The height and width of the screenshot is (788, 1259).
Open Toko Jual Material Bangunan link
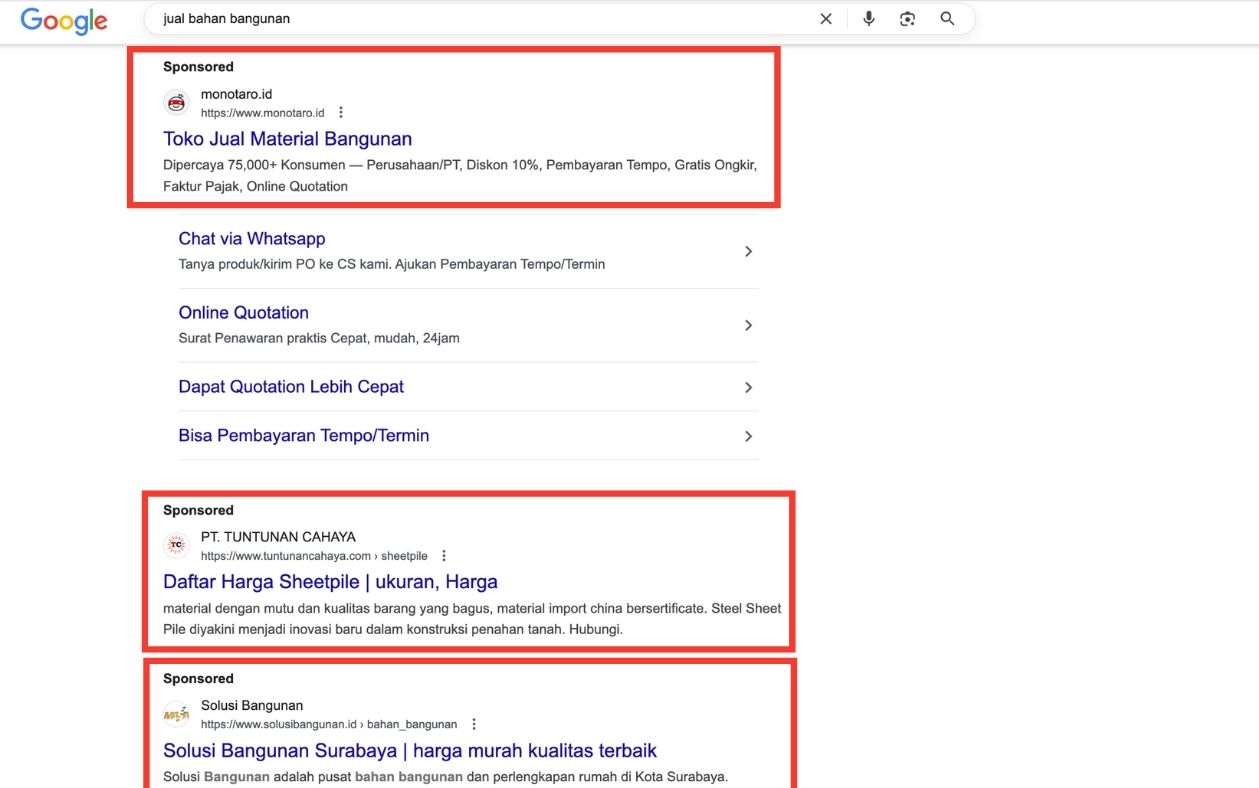point(287,139)
